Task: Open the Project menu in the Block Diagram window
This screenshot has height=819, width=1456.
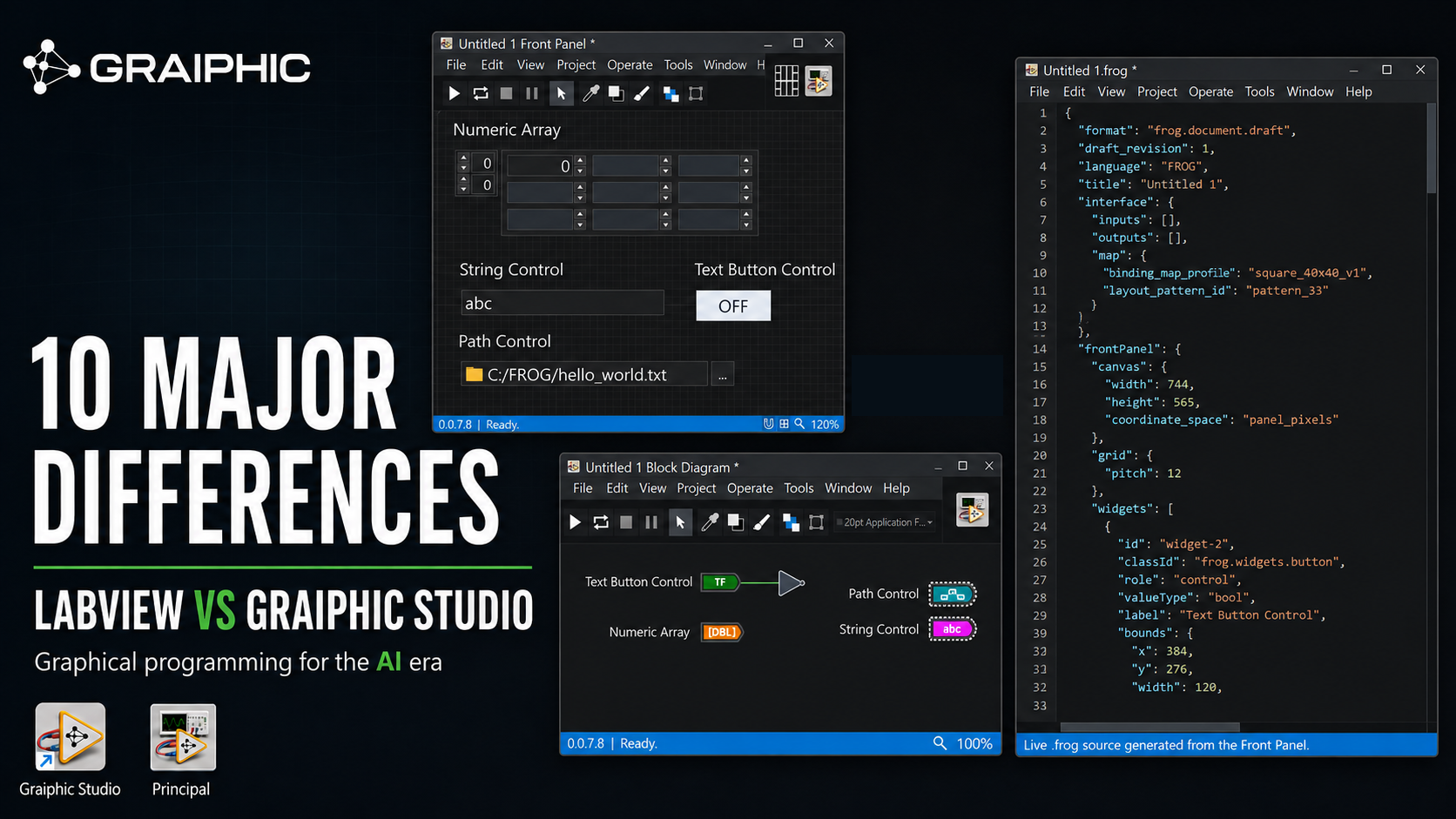Action: click(x=697, y=488)
